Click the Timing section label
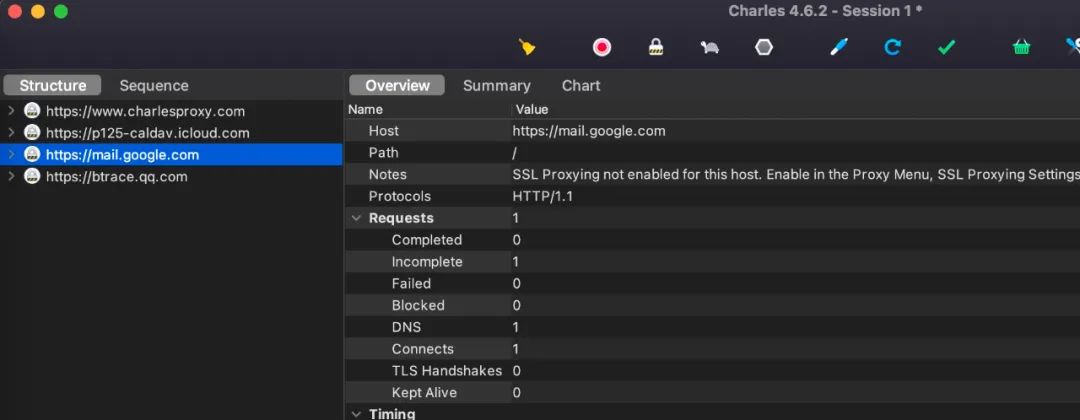The height and width of the screenshot is (420, 1080). (x=393, y=414)
